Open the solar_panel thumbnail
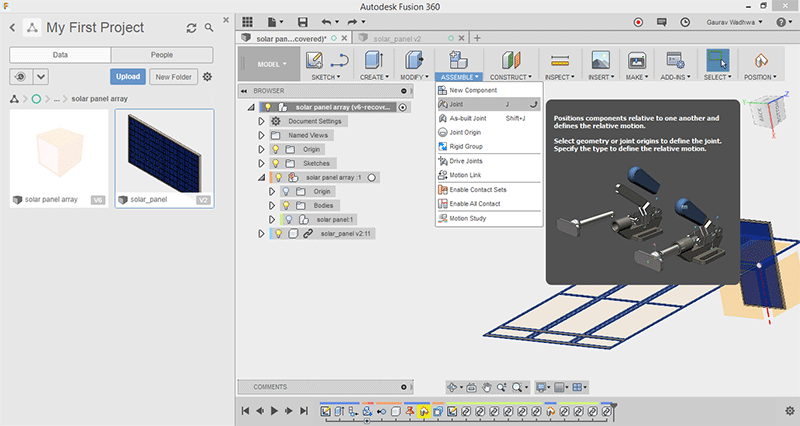 point(164,151)
